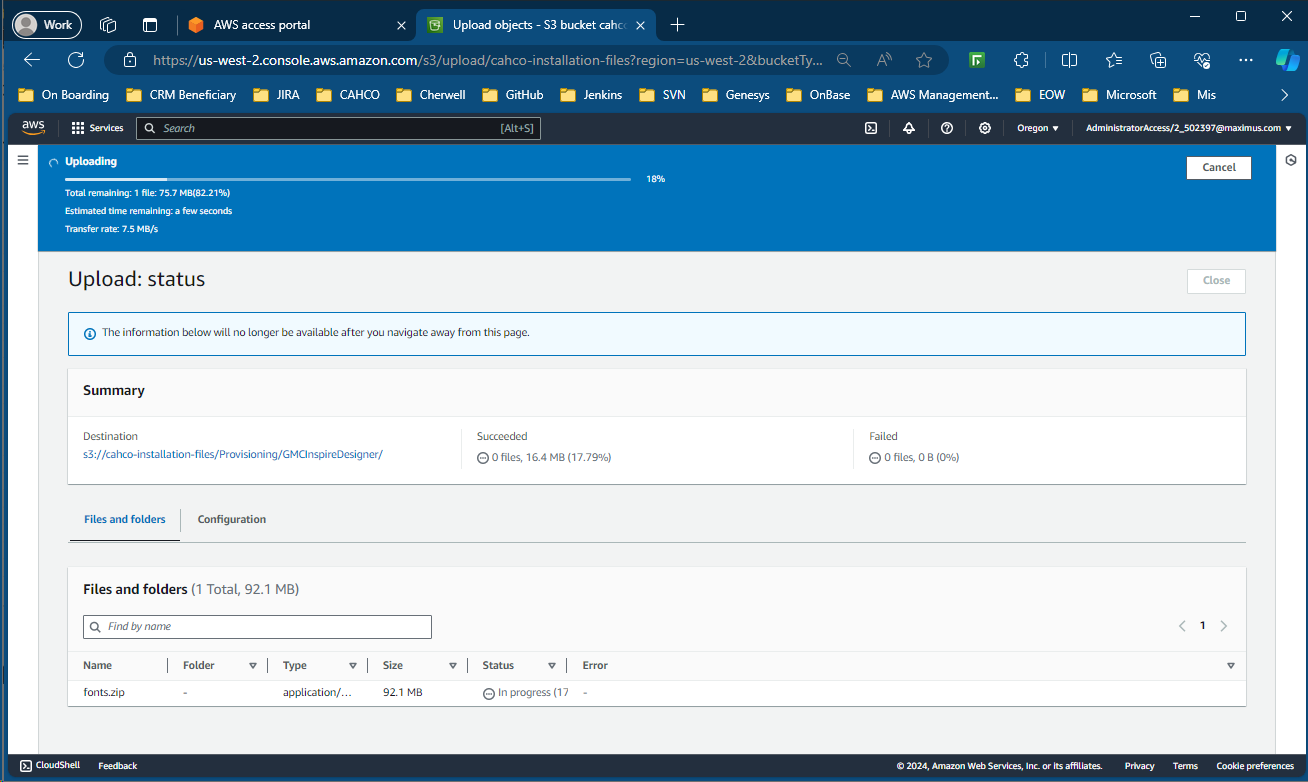Click the upload progress bar
This screenshot has height=782, width=1308.
[348, 179]
